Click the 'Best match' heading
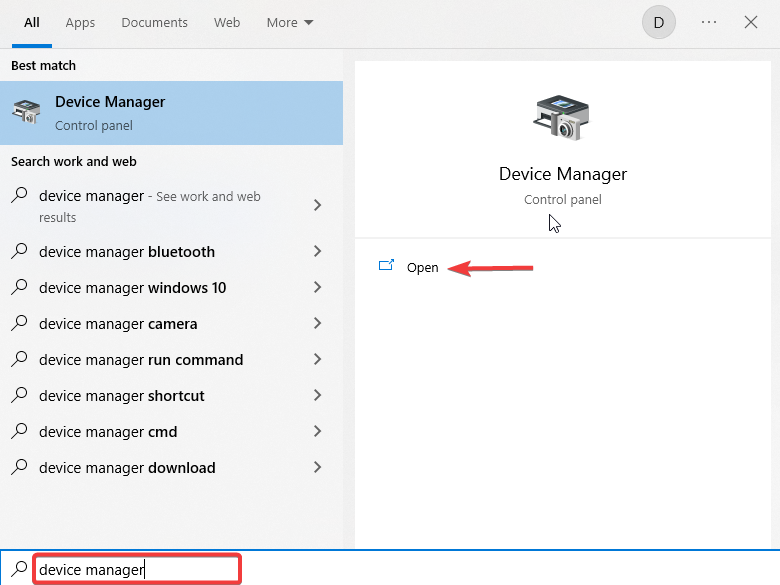The height and width of the screenshot is (585, 780). 44,66
